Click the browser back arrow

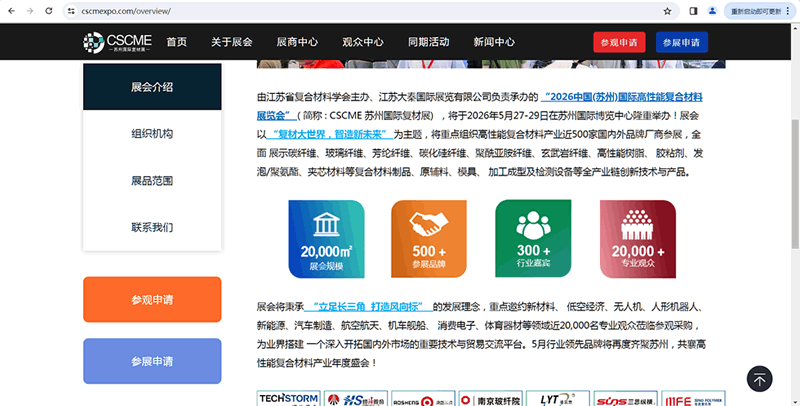[x=11, y=11]
